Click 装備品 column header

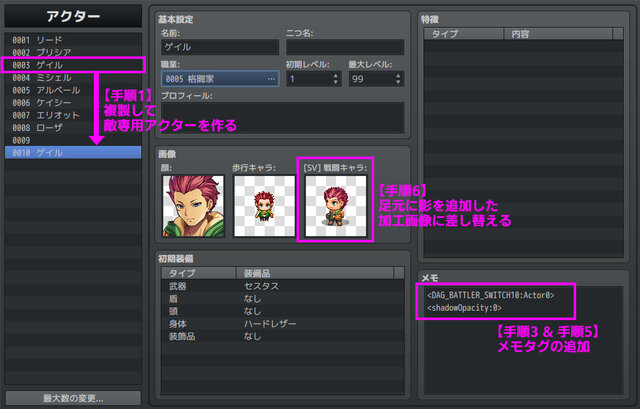[x=315, y=273]
